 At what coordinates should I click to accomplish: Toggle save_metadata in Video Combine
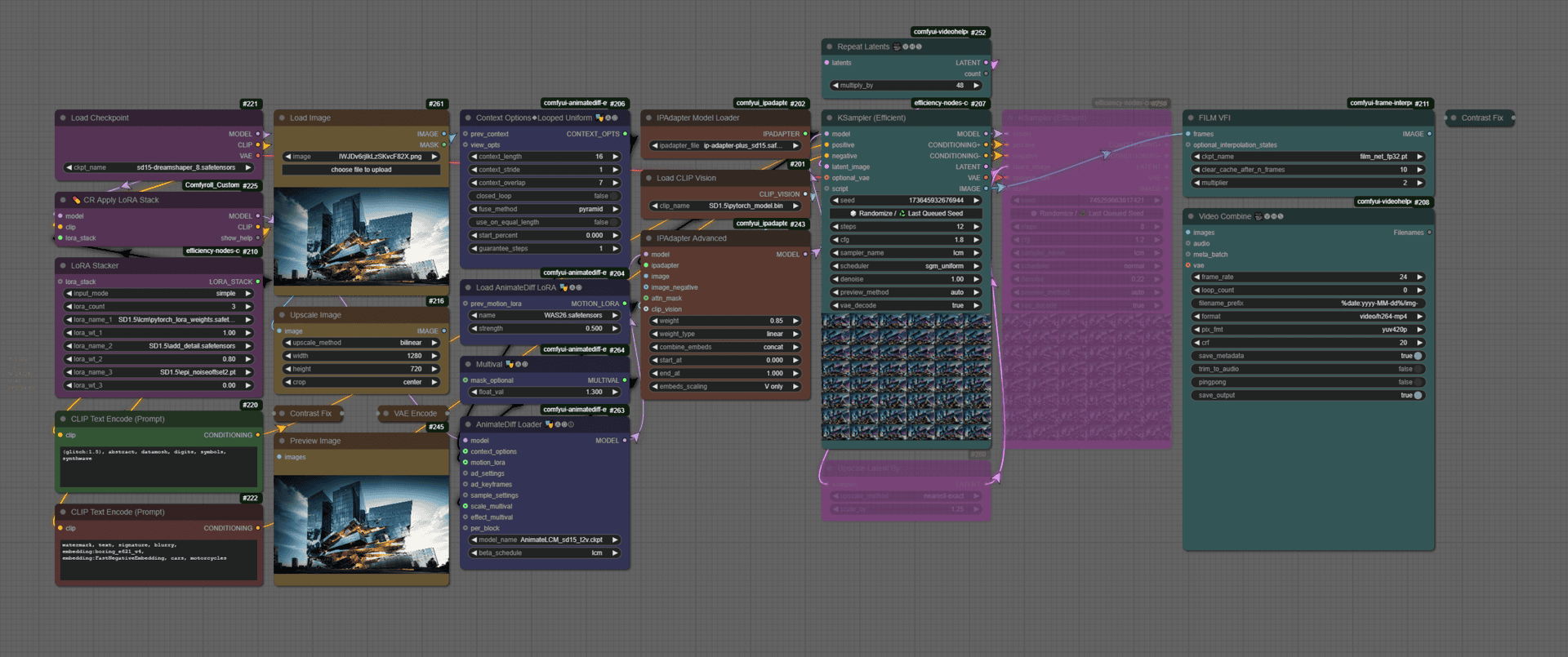(1418, 356)
